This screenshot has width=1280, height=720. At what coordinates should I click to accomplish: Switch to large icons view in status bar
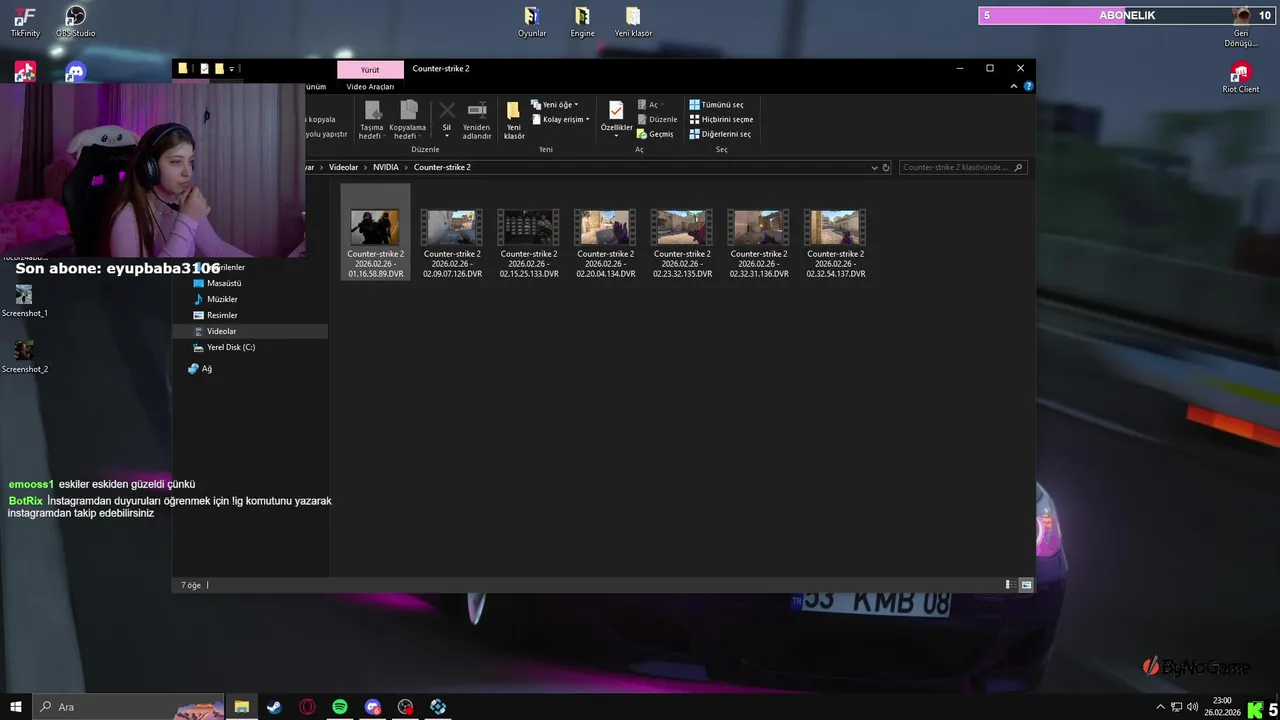(x=1026, y=585)
